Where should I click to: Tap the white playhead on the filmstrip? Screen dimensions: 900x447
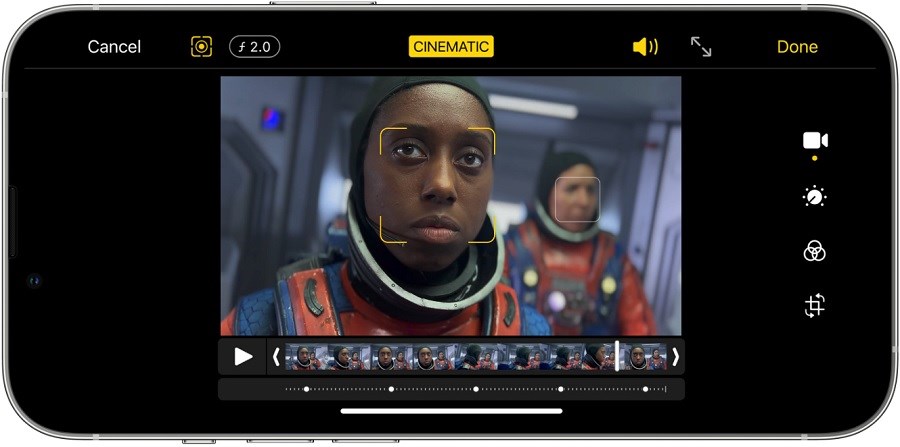point(617,356)
